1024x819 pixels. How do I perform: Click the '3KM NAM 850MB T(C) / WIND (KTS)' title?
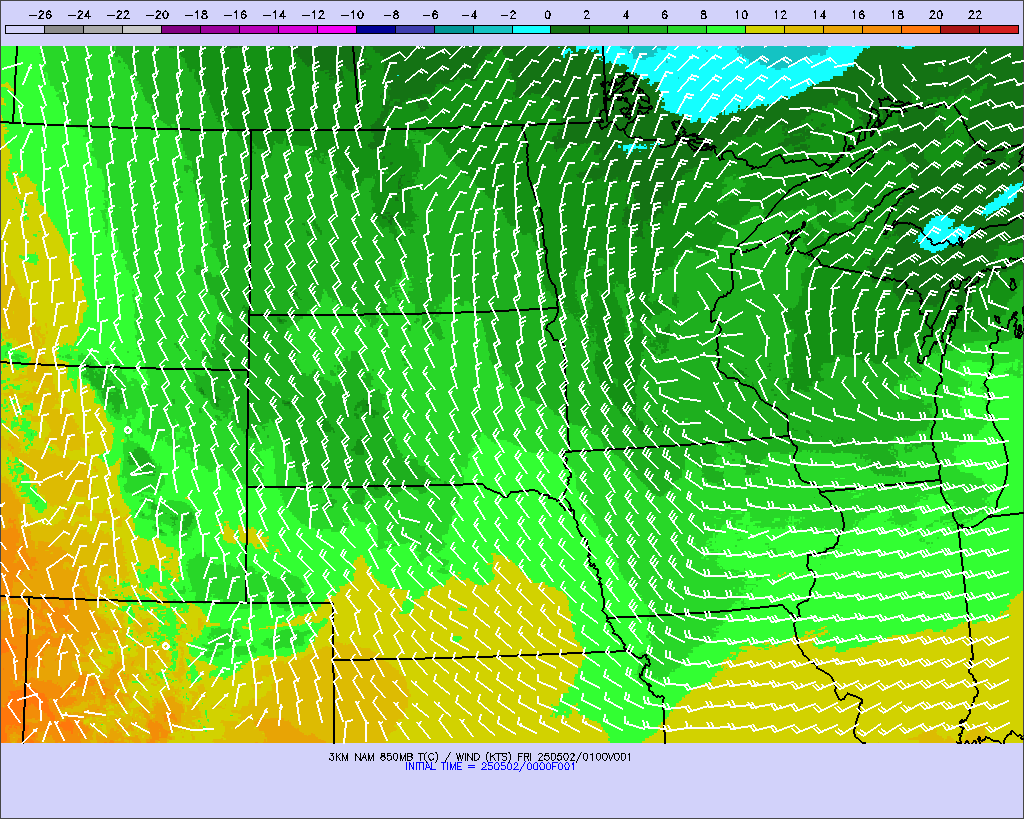pos(421,757)
